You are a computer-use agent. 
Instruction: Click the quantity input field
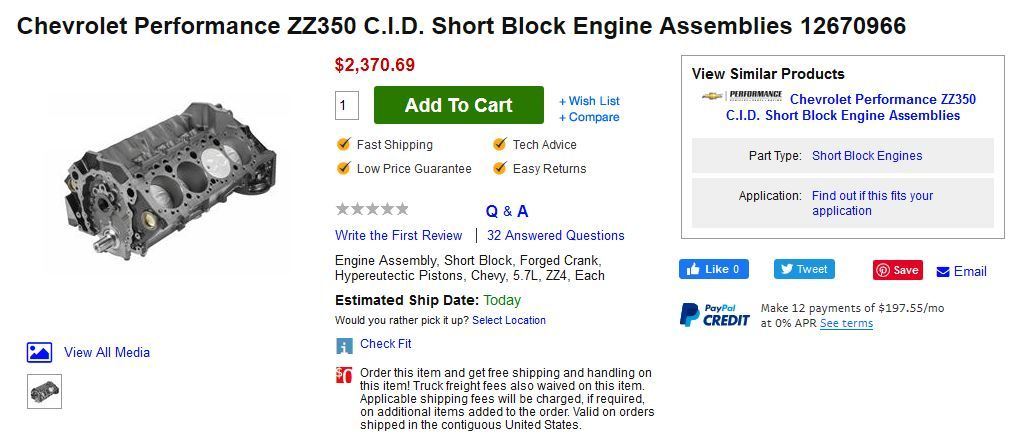click(x=347, y=105)
